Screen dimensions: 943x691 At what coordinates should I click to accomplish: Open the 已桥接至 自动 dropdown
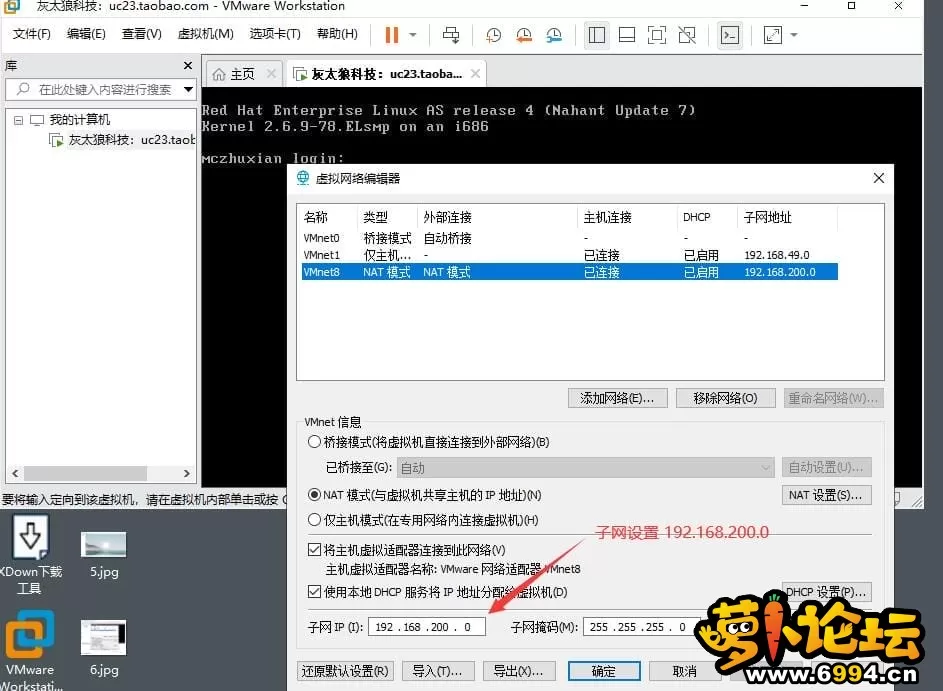(585, 467)
